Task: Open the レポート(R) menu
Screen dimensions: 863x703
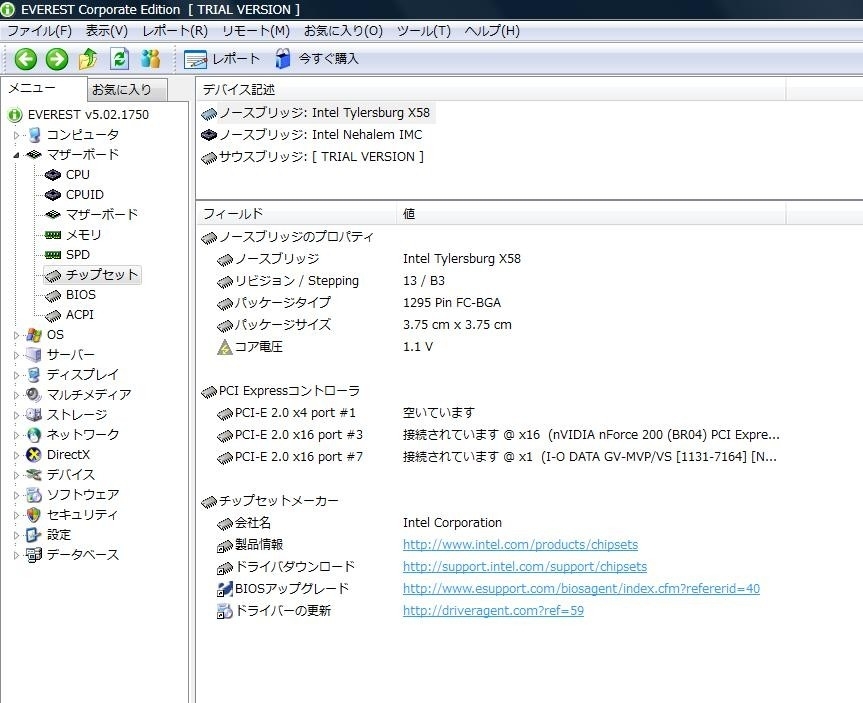Action: click(x=175, y=31)
